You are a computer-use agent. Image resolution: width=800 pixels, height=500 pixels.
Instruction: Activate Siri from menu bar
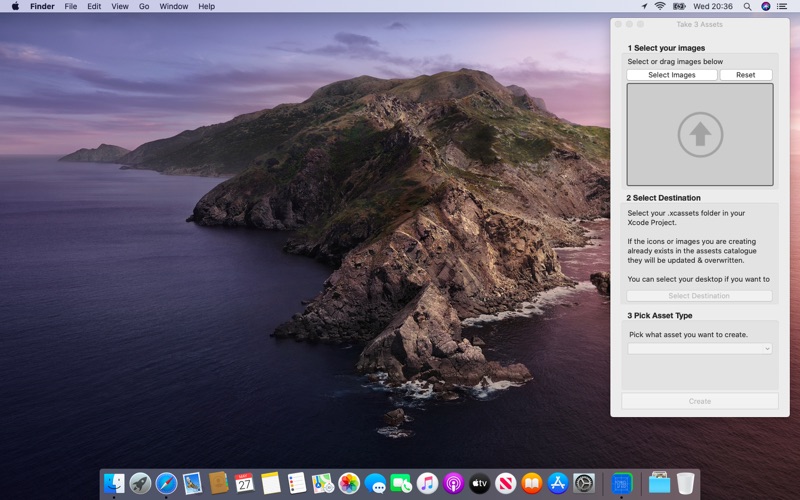pos(765,6)
